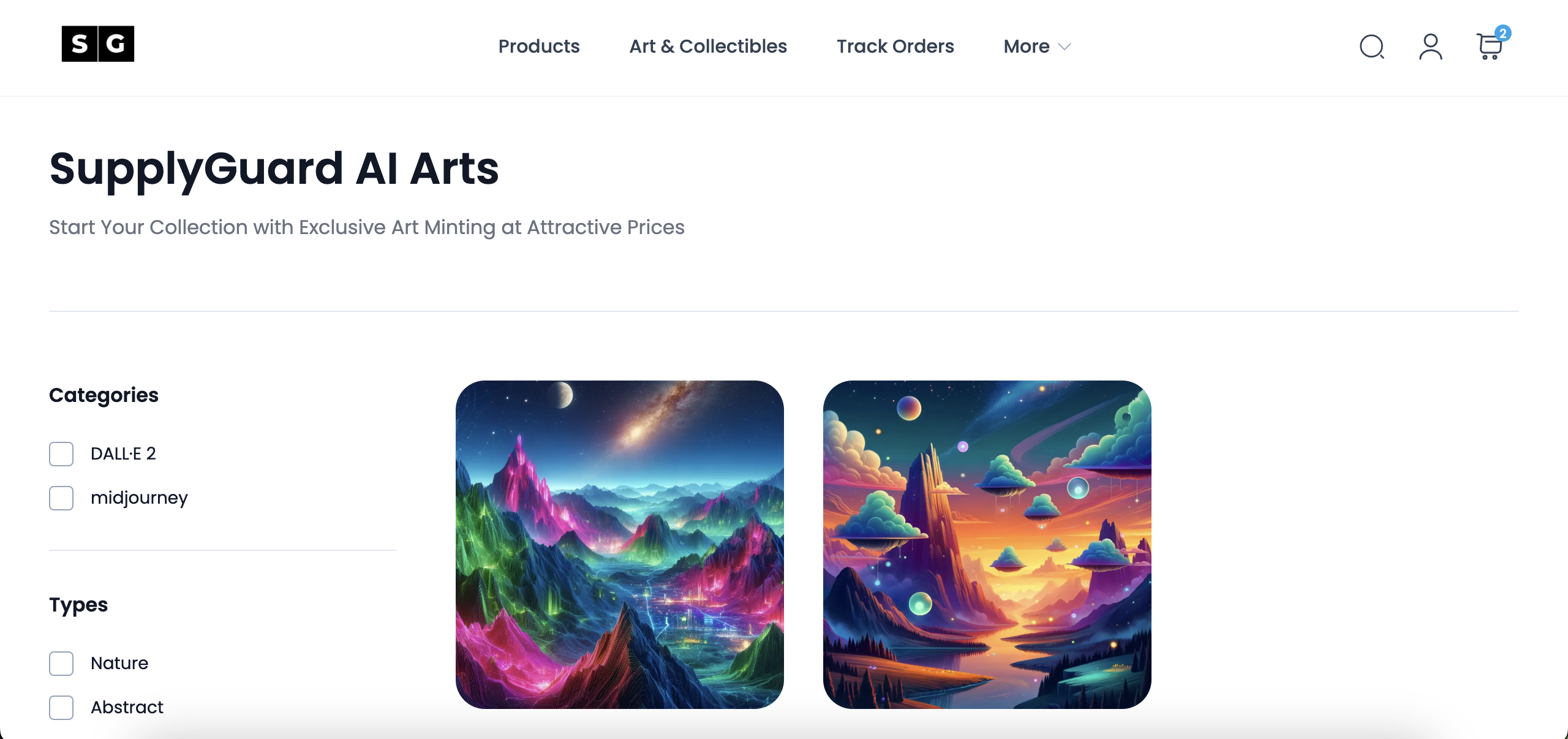Viewport: 1568px width, 739px height.
Task: Click the SG logo in header
Action: click(x=98, y=44)
